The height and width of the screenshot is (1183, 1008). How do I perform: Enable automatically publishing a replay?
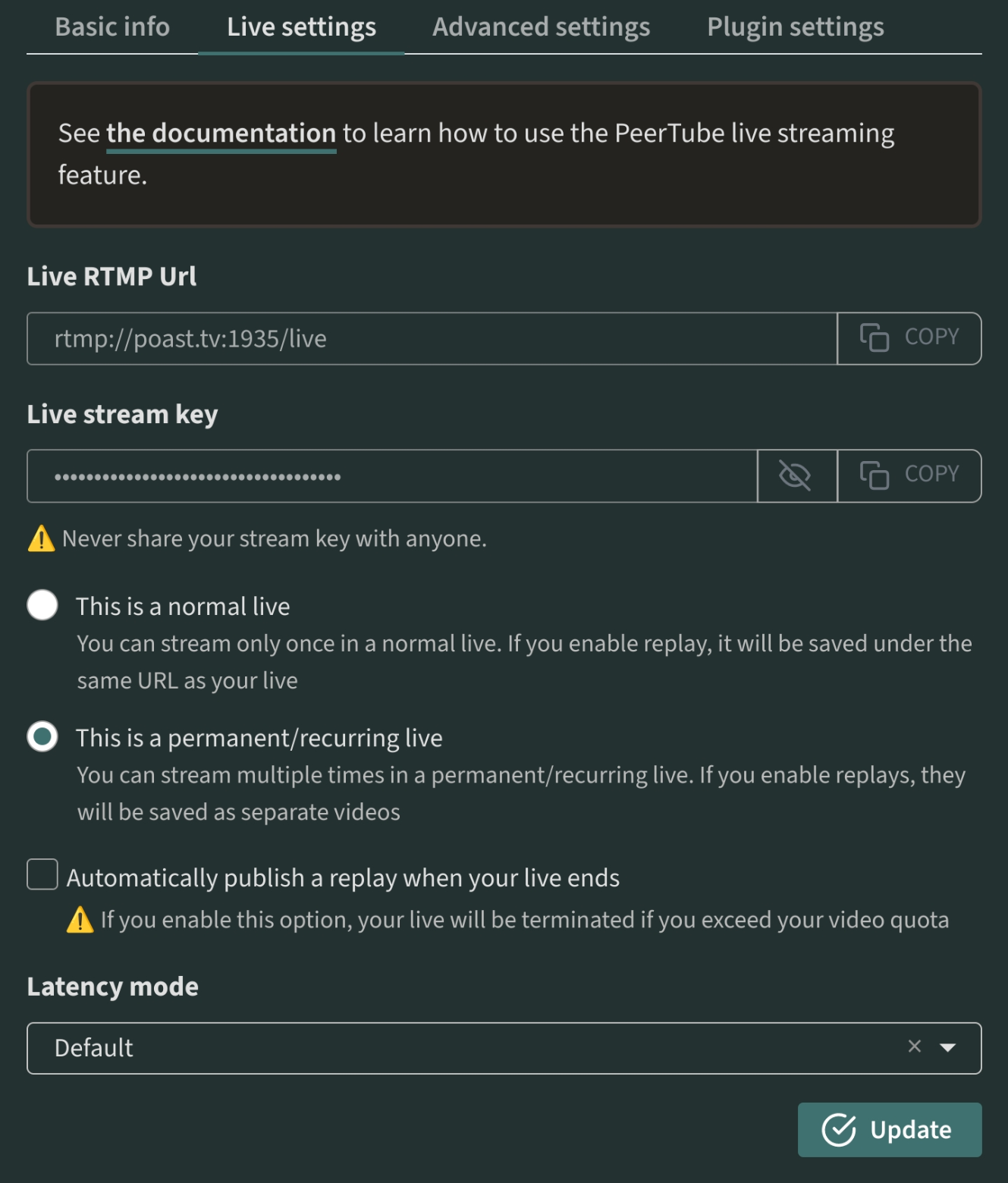(x=42, y=874)
